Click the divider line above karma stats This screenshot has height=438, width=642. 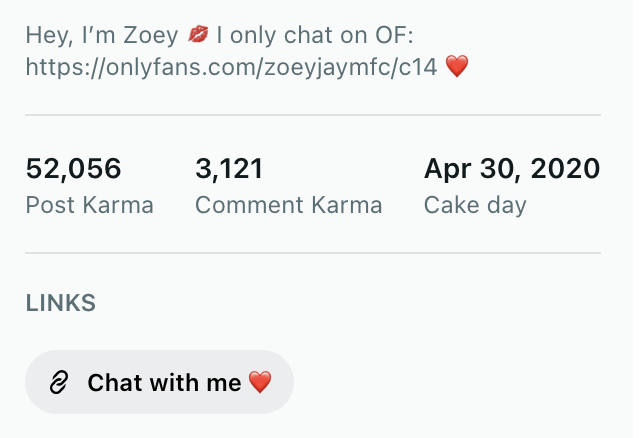313,115
